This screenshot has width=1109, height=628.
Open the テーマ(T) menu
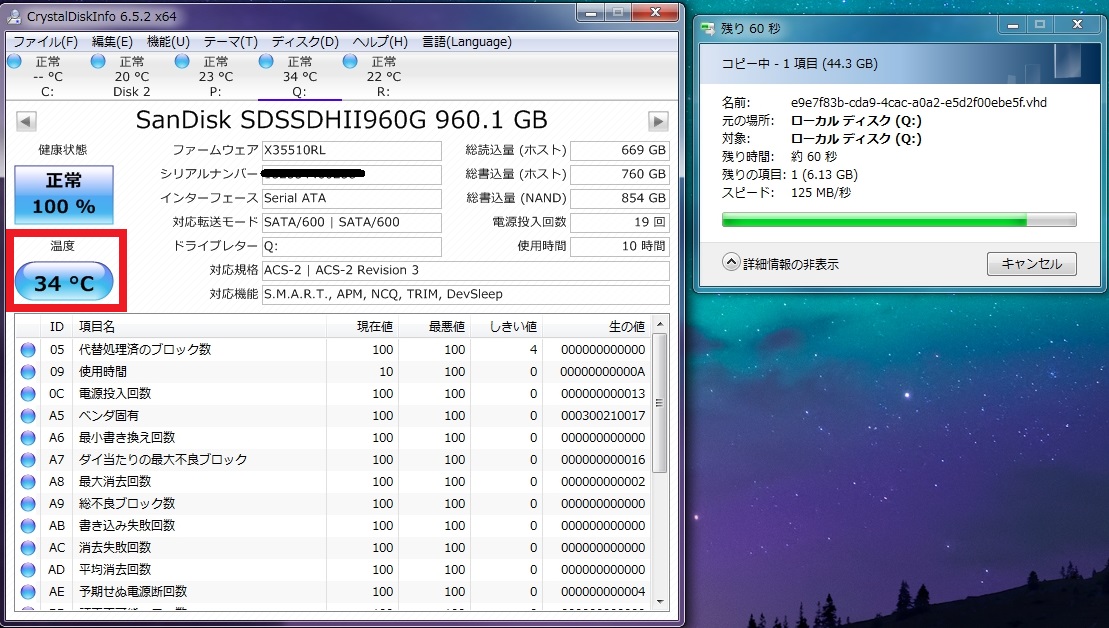(231, 42)
